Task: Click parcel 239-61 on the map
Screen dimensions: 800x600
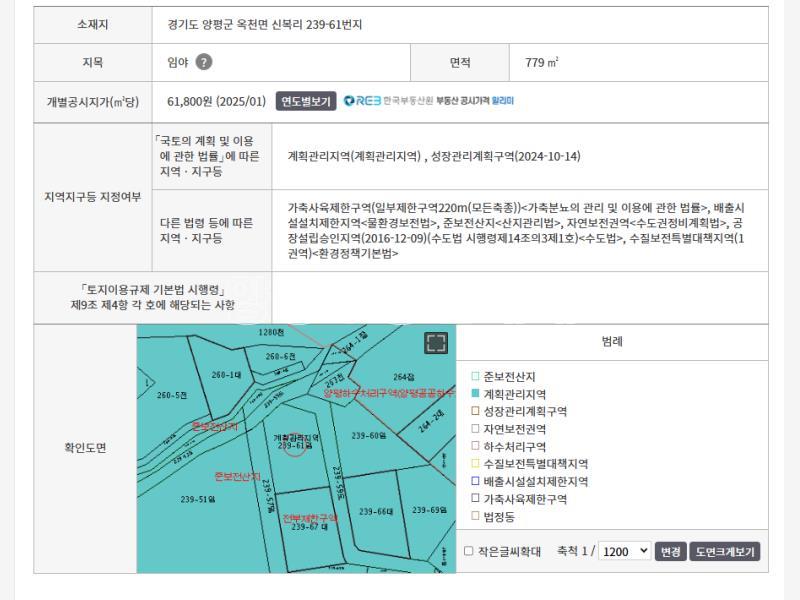Action: pyautogui.click(x=295, y=446)
